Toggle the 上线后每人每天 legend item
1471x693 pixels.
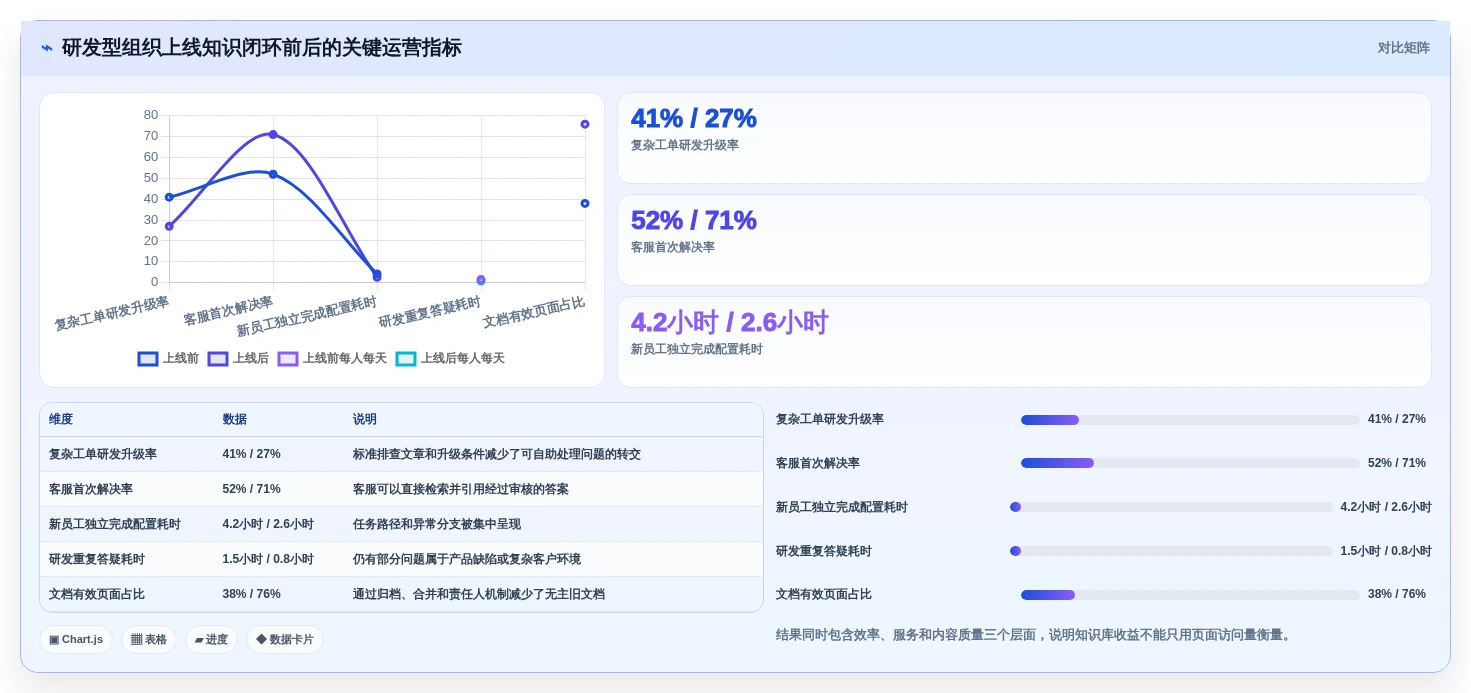pyautogui.click(x=450, y=358)
